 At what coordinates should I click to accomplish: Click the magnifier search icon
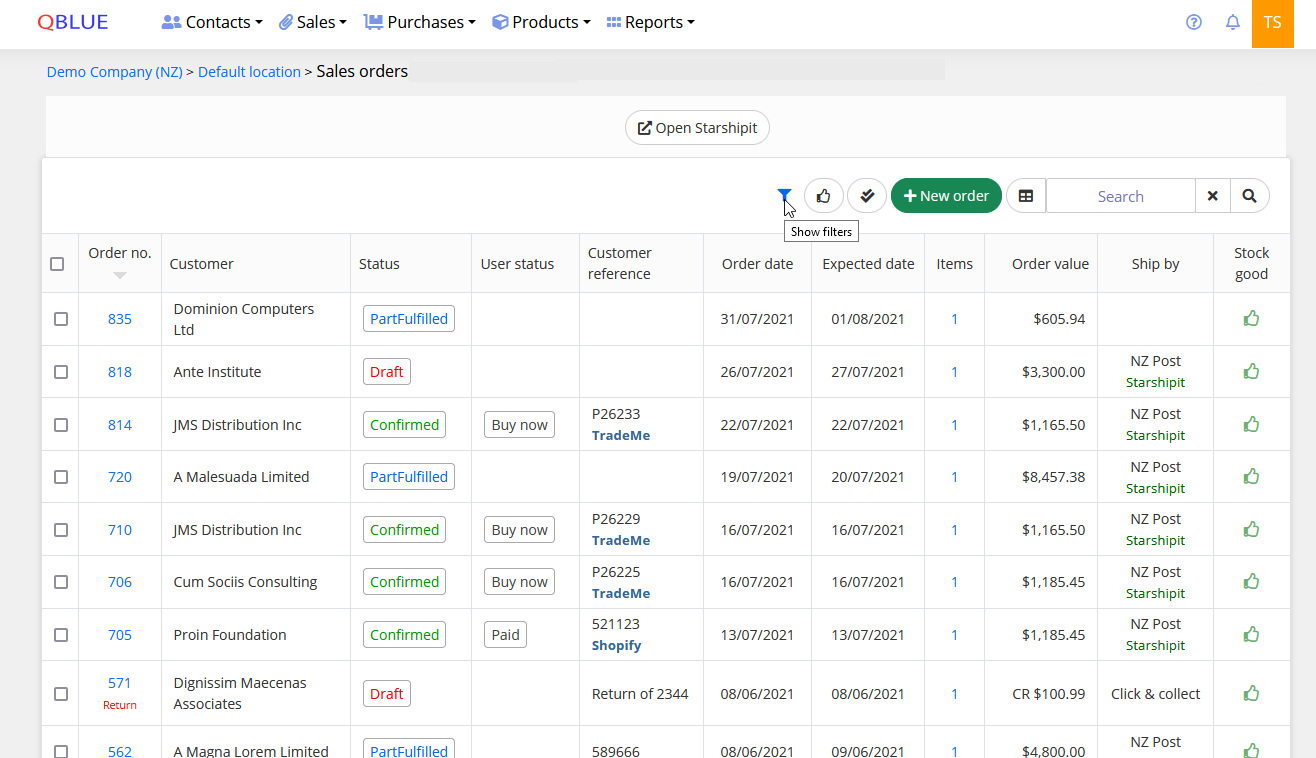pos(1249,196)
